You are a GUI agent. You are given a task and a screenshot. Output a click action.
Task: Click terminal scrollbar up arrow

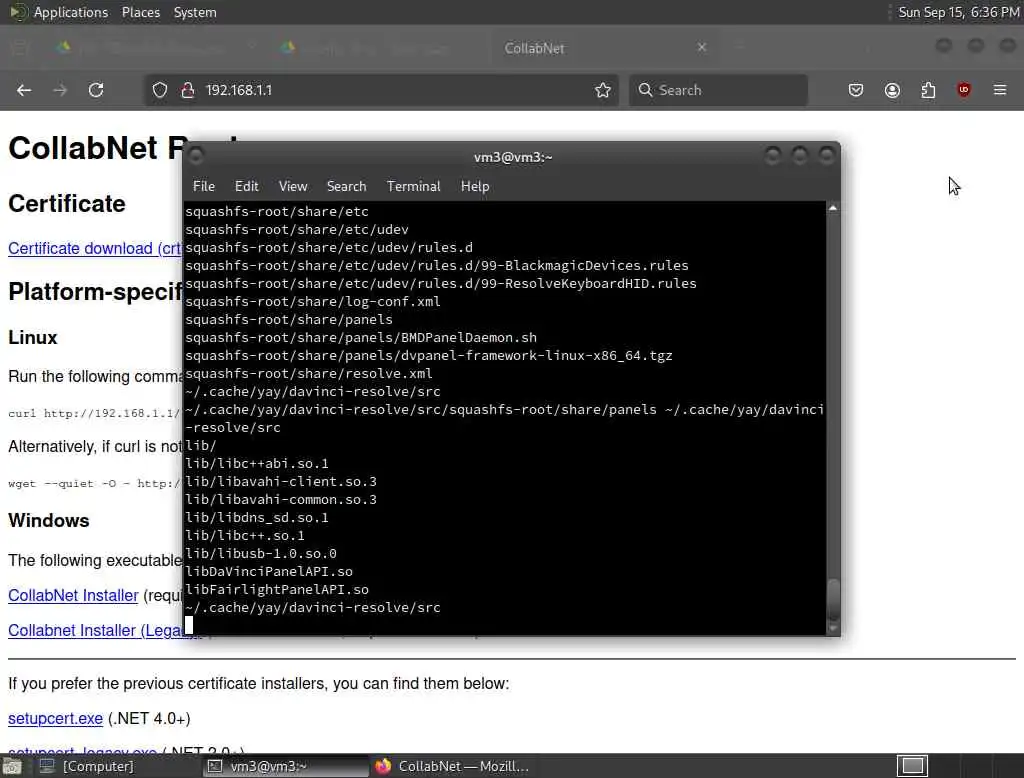click(x=833, y=208)
